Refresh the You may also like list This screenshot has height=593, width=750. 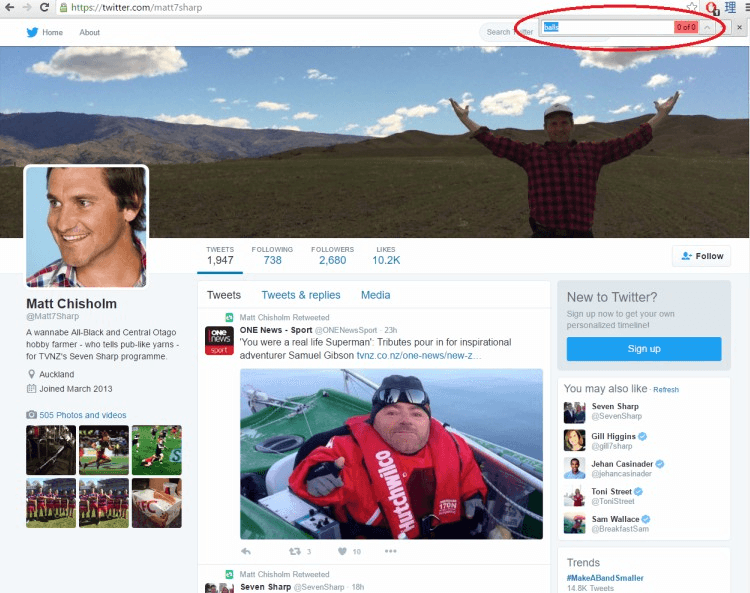pos(666,390)
